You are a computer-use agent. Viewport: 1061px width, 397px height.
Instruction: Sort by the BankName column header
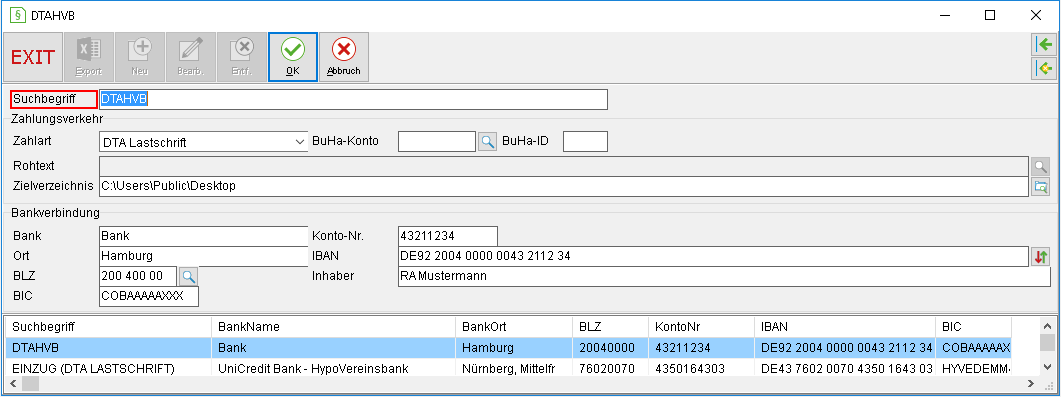tap(334, 327)
